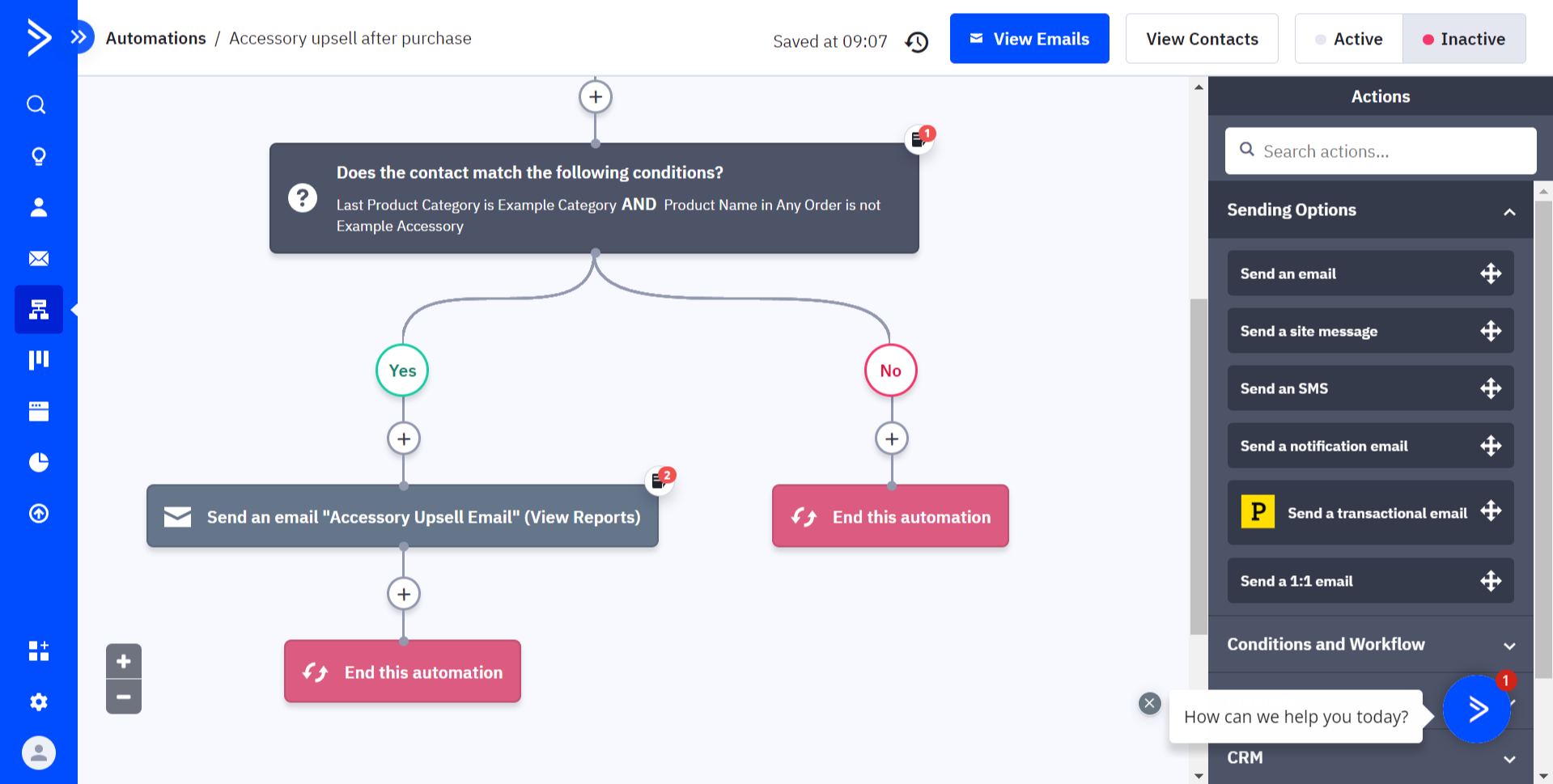This screenshot has width=1553, height=784.
Task: Open Campaigns envelope icon in sidebar
Action: (x=38, y=258)
